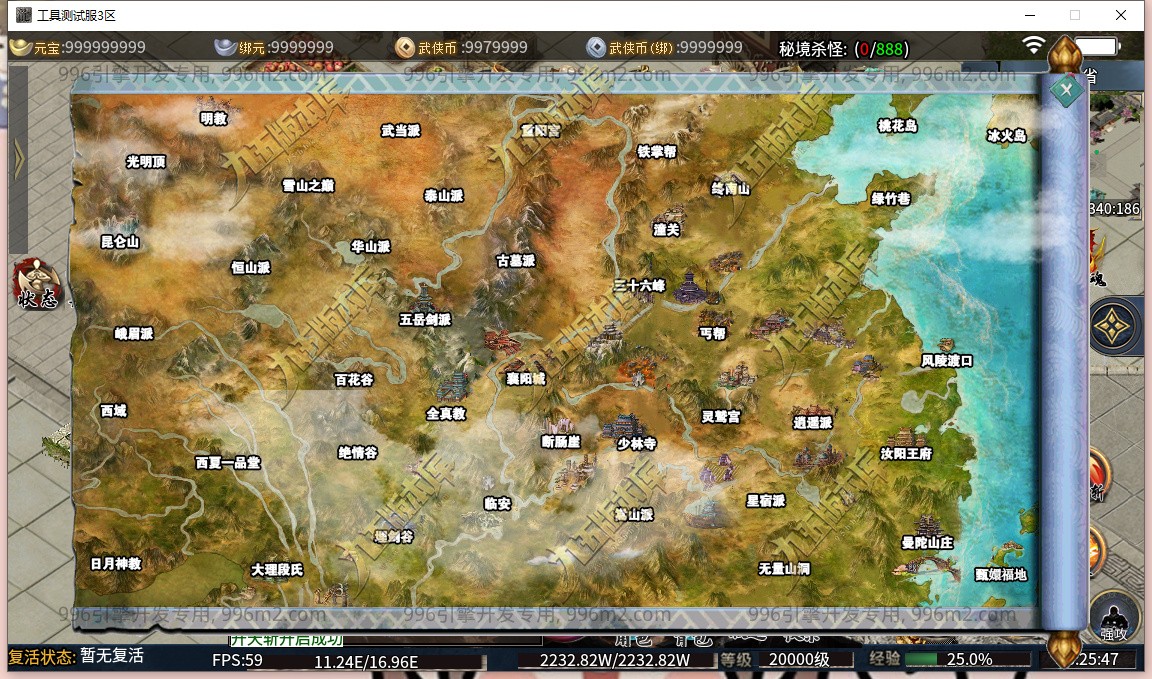Go to 桃花岛 island
The width and height of the screenshot is (1152, 679).
click(x=897, y=126)
